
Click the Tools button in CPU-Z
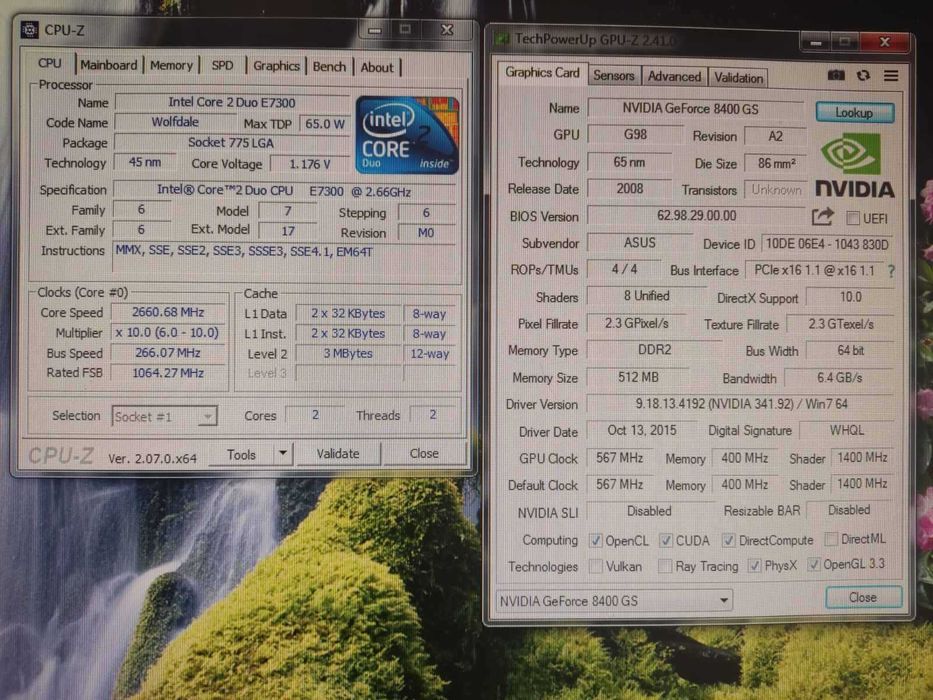tap(241, 454)
